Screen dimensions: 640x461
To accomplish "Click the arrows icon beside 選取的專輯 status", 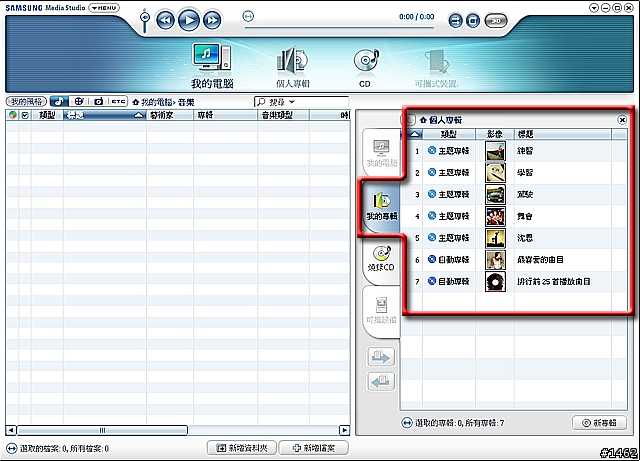I will [x=407, y=423].
